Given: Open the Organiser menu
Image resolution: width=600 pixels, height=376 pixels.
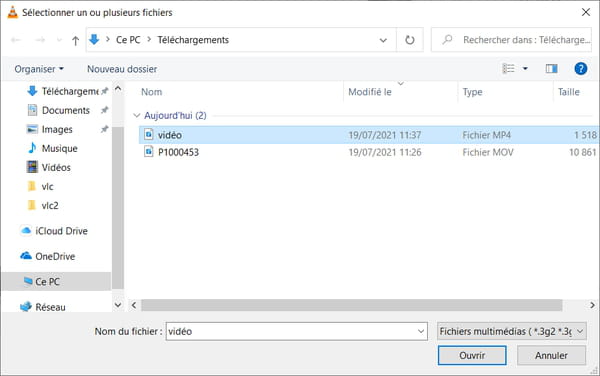Looking at the screenshot, I should 39,69.
